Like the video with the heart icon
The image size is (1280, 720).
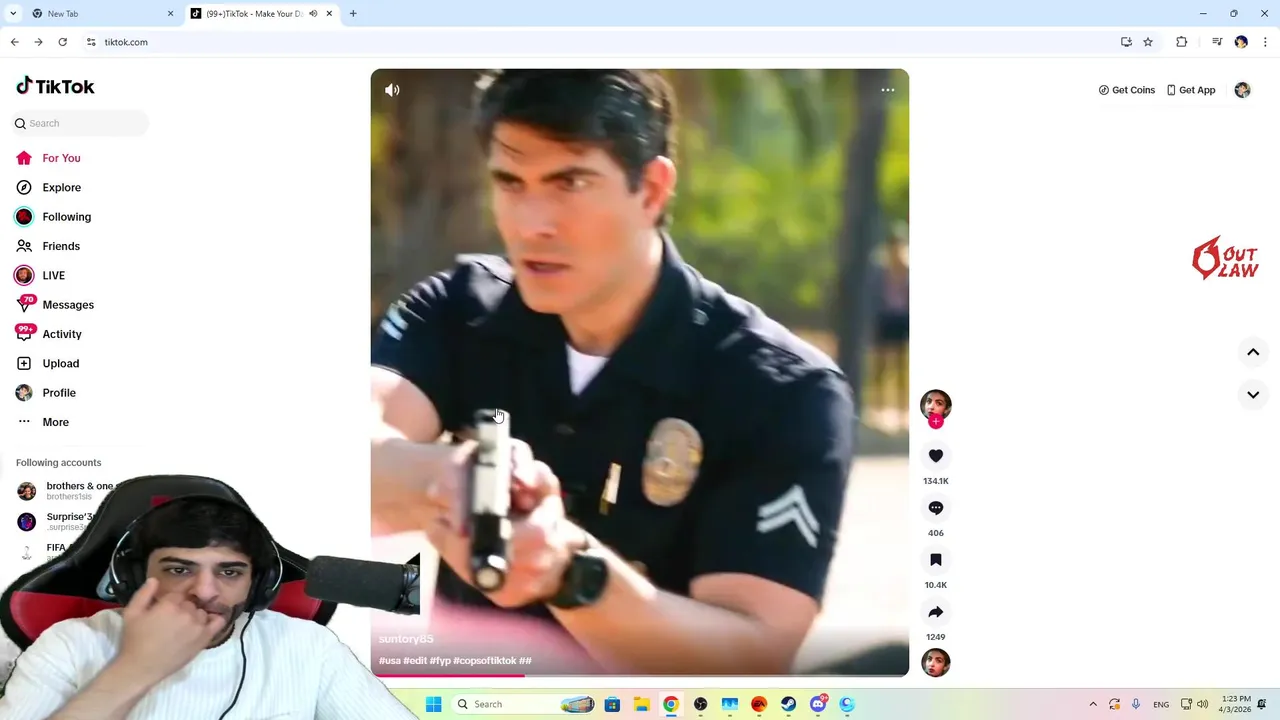pos(936,456)
